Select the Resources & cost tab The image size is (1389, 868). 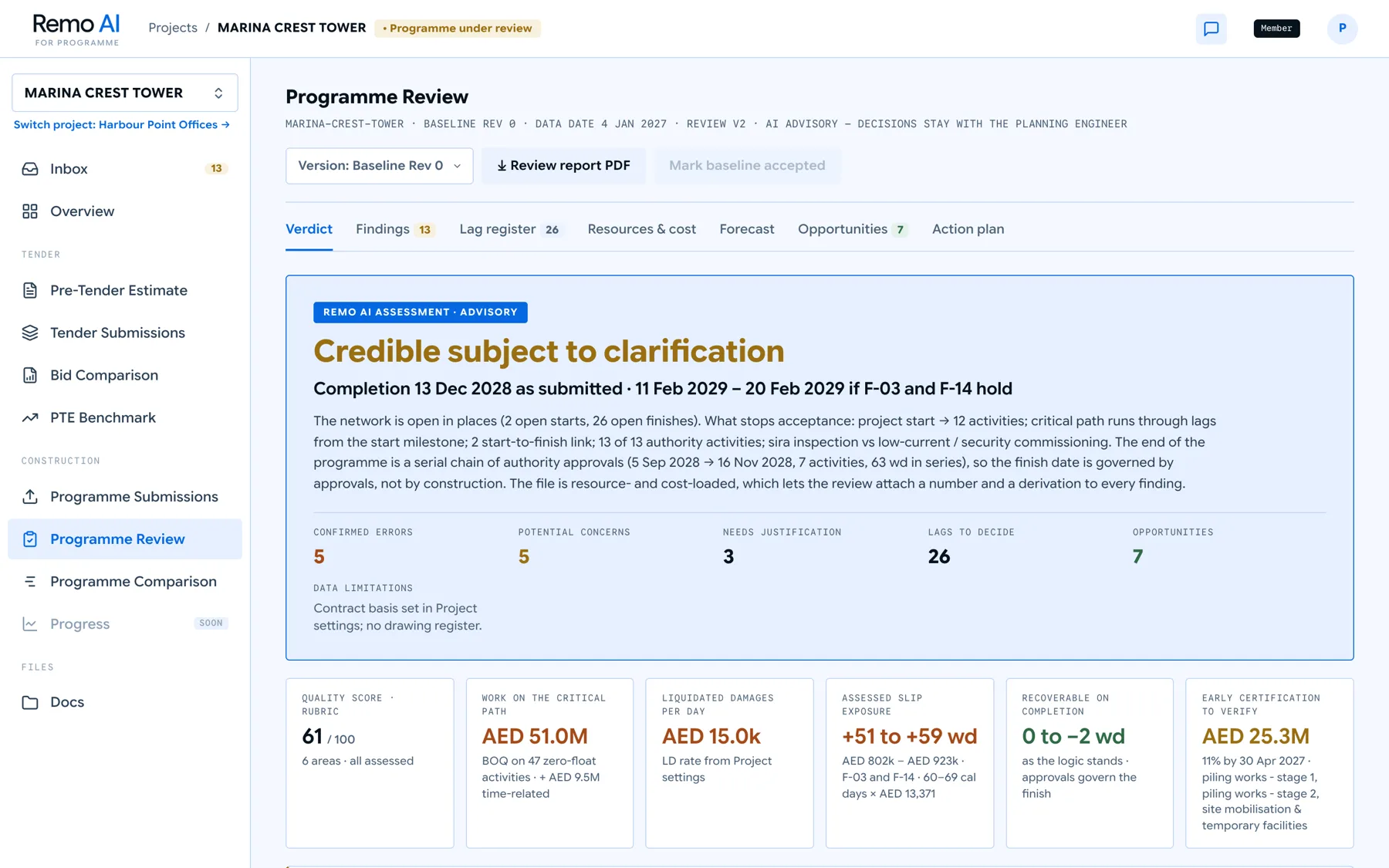click(x=641, y=229)
